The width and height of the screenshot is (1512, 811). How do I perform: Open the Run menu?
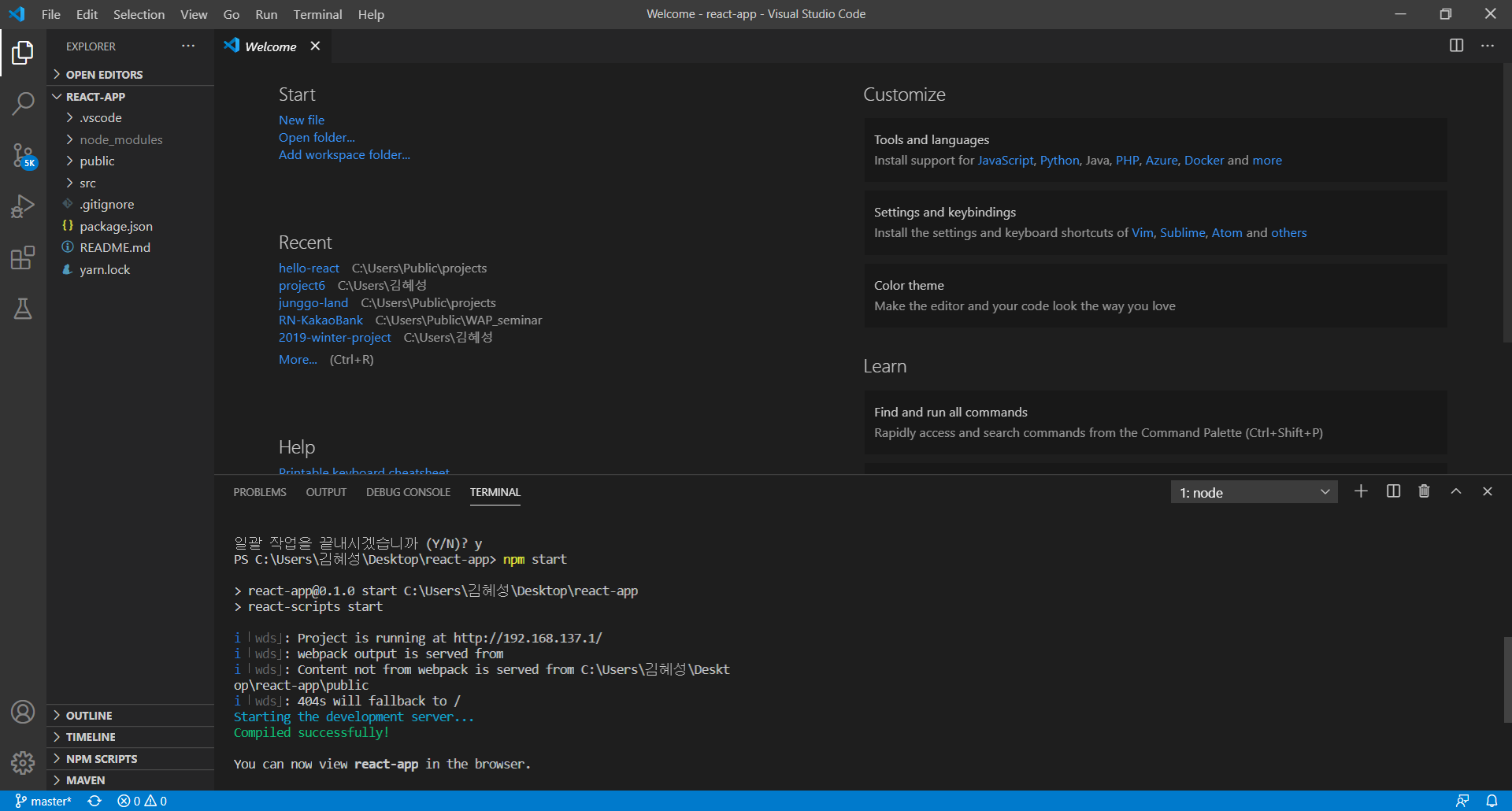[266, 14]
